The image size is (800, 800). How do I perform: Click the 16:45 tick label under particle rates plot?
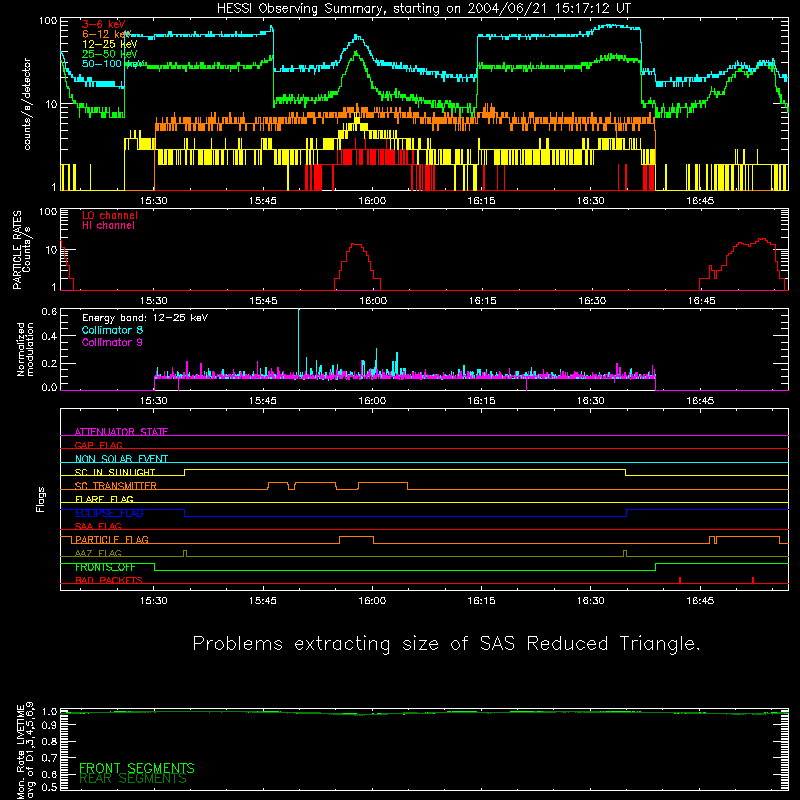[701, 301]
